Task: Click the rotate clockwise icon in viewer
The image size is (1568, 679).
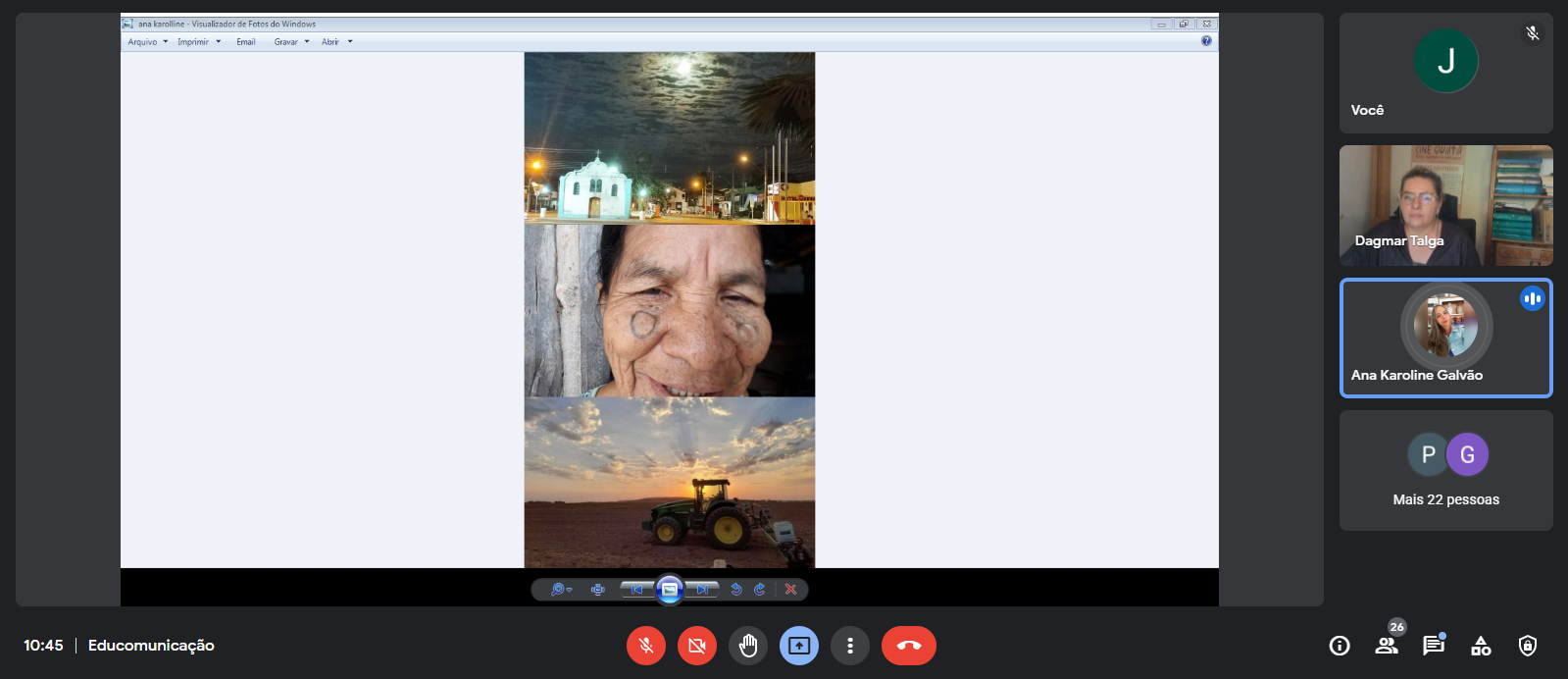Action: coord(760,590)
